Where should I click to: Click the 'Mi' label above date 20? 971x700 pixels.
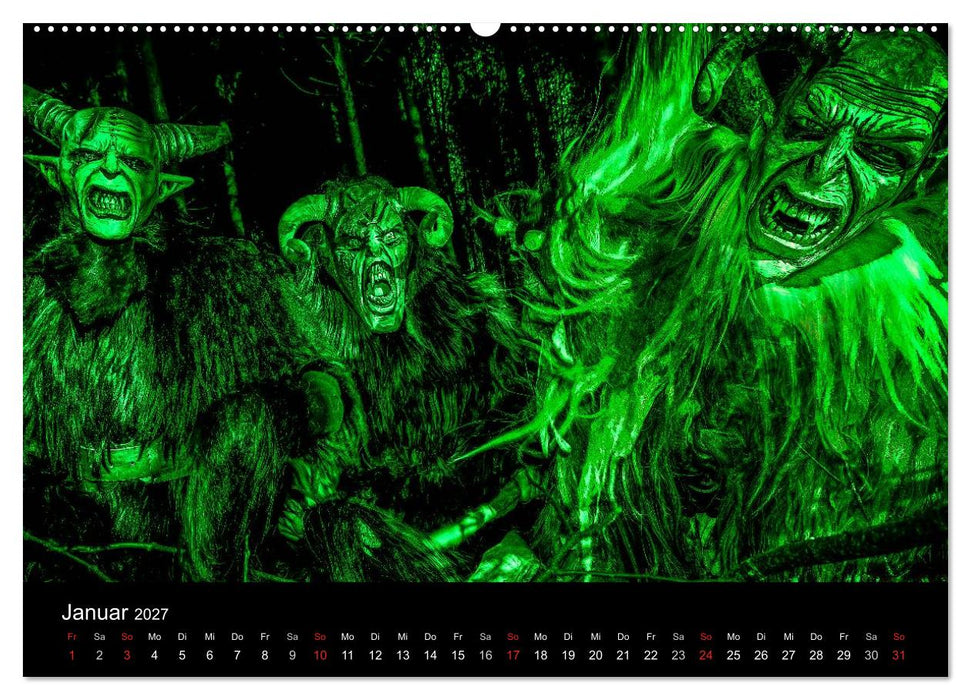(596, 637)
